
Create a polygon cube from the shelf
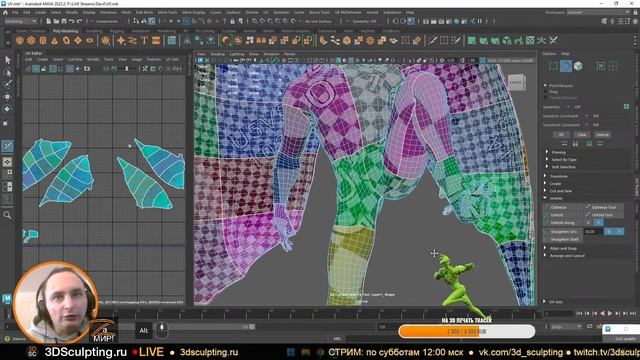[x=31, y=40]
